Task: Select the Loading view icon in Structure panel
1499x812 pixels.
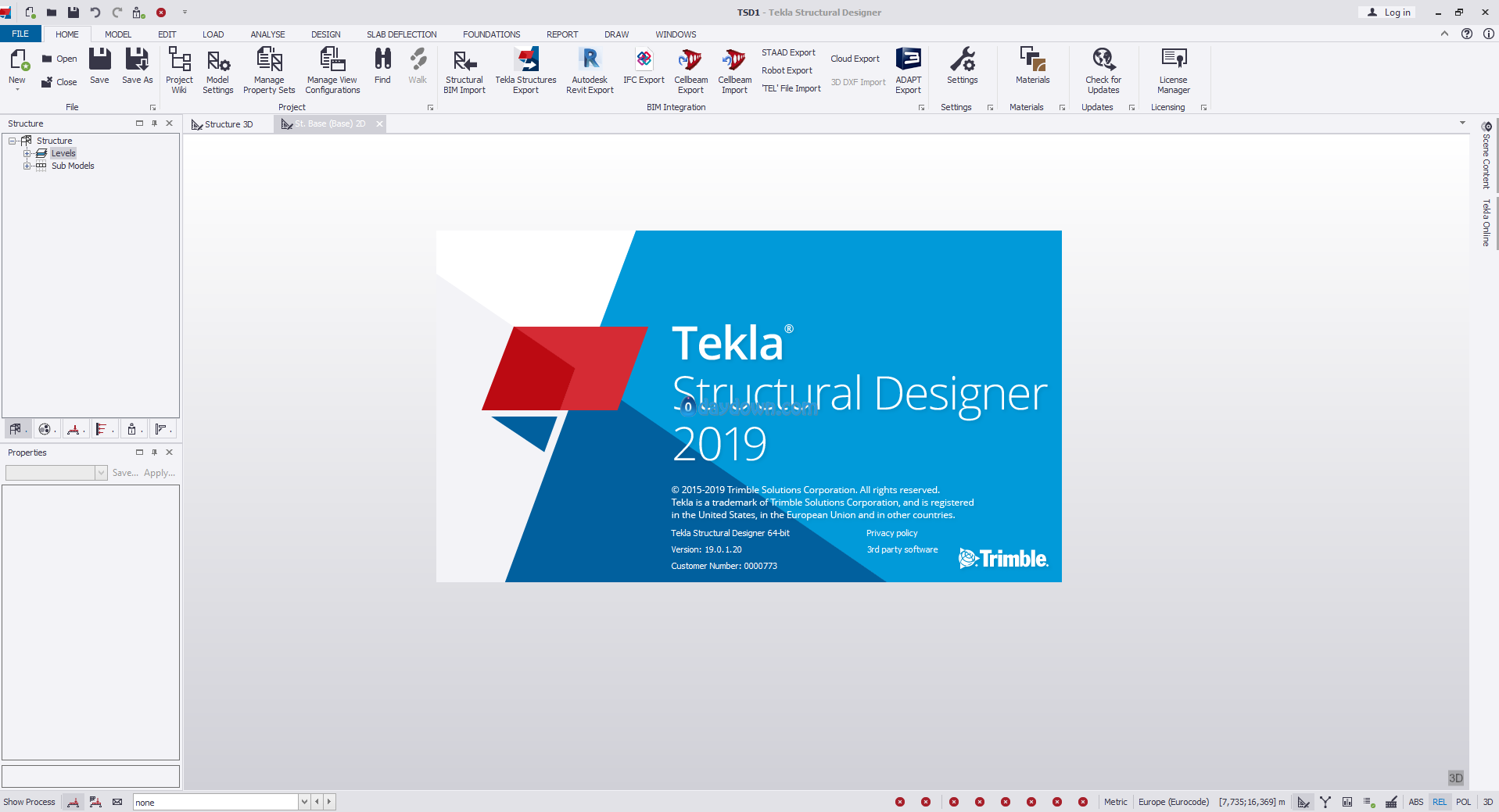Action: click(x=74, y=429)
